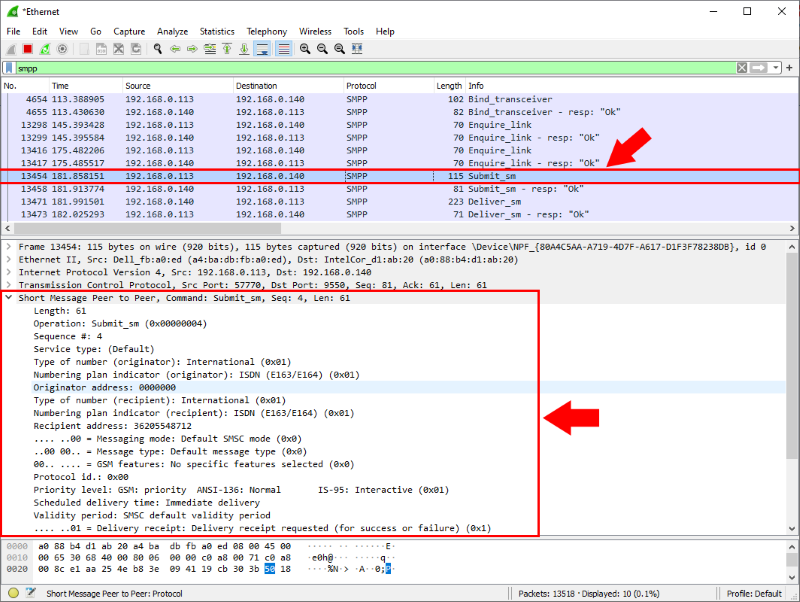The width and height of the screenshot is (800, 602).
Task: Click Go to specified packet icon
Action: (210, 49)
